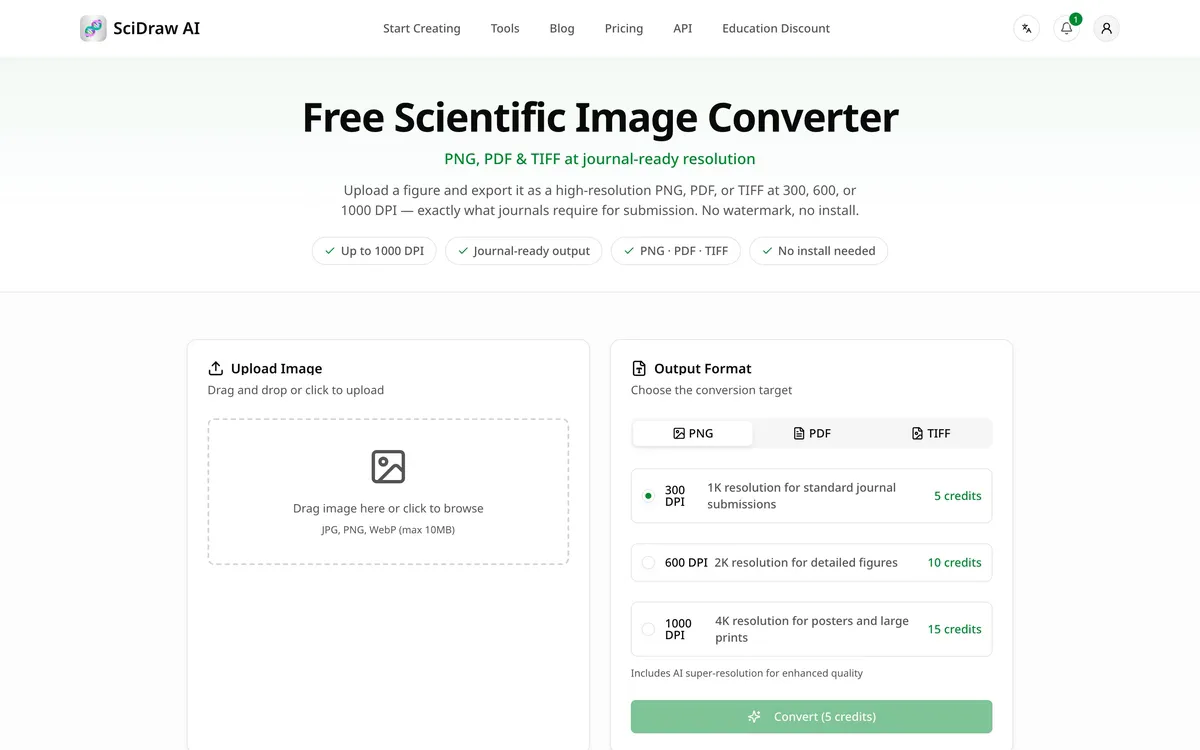Open the user account icon
Viewport: 1200px width, 750px height.
[1106, 28]
